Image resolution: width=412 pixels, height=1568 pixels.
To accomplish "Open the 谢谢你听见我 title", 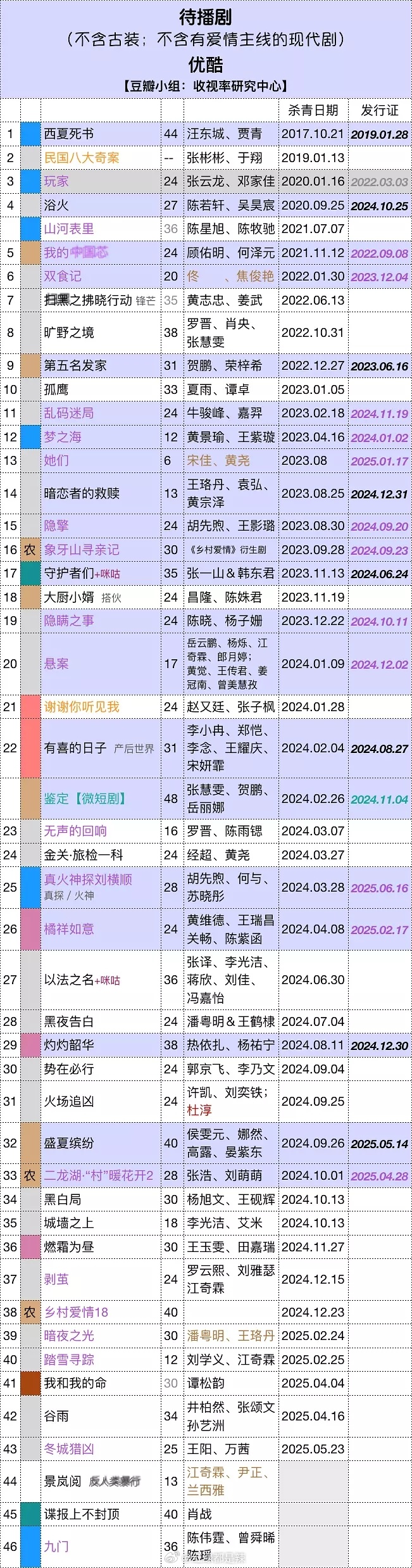I will [82, 707].
